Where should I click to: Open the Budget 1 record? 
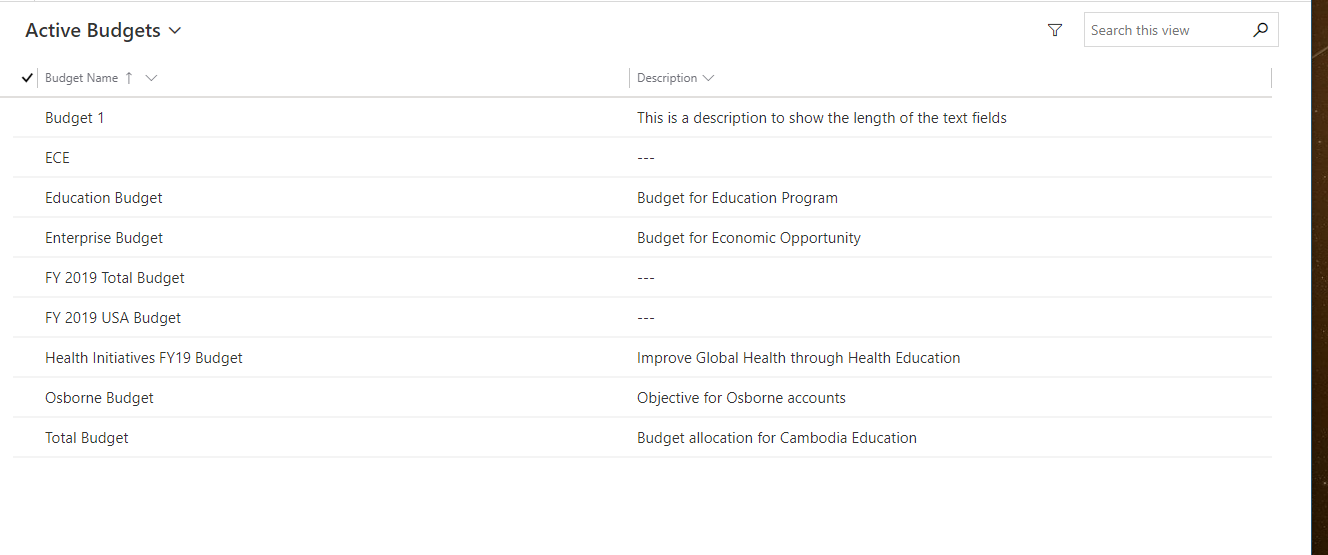click(x=75, y=118)
